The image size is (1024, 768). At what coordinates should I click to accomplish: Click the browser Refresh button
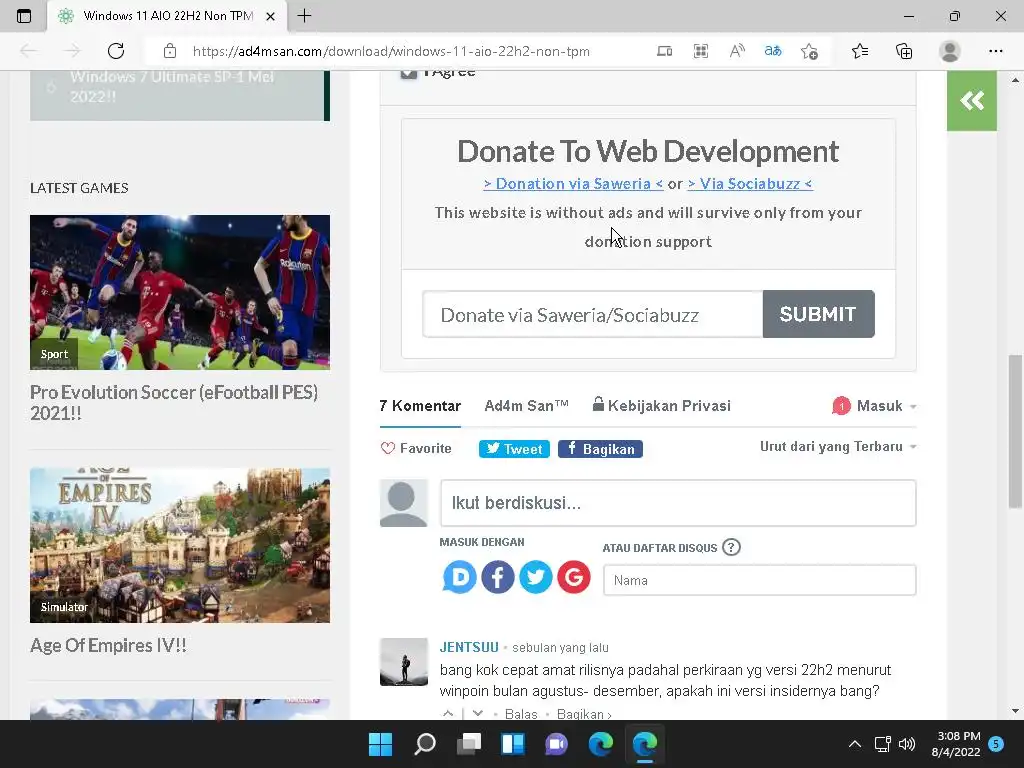116,51
